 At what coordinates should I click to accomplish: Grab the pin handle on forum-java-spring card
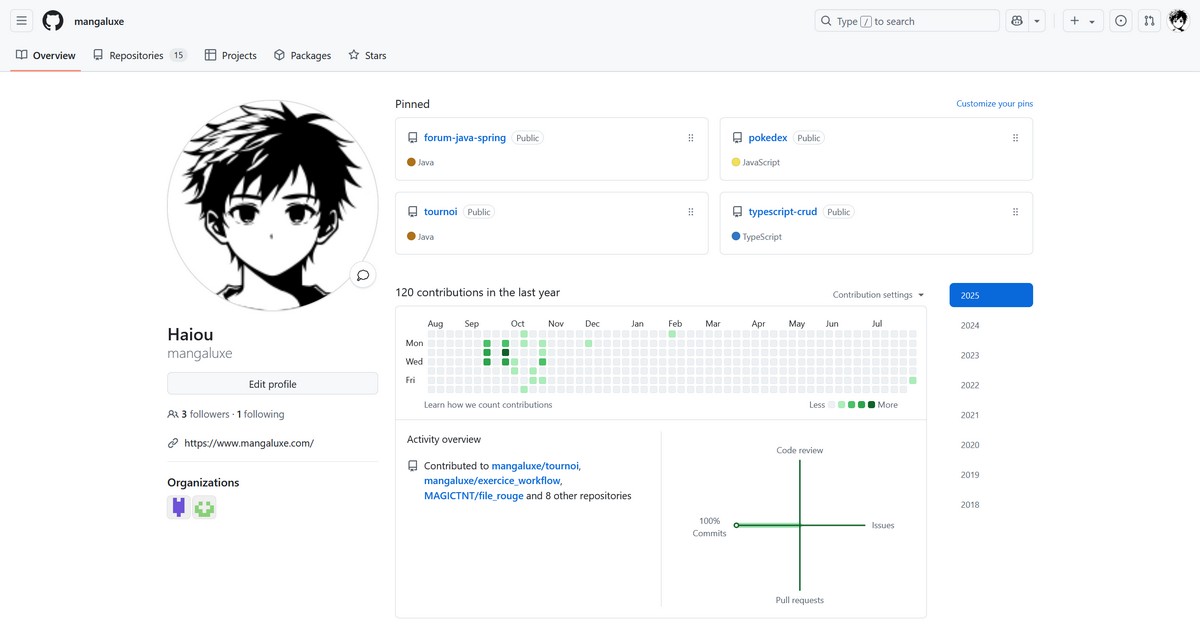coord(690,137)
